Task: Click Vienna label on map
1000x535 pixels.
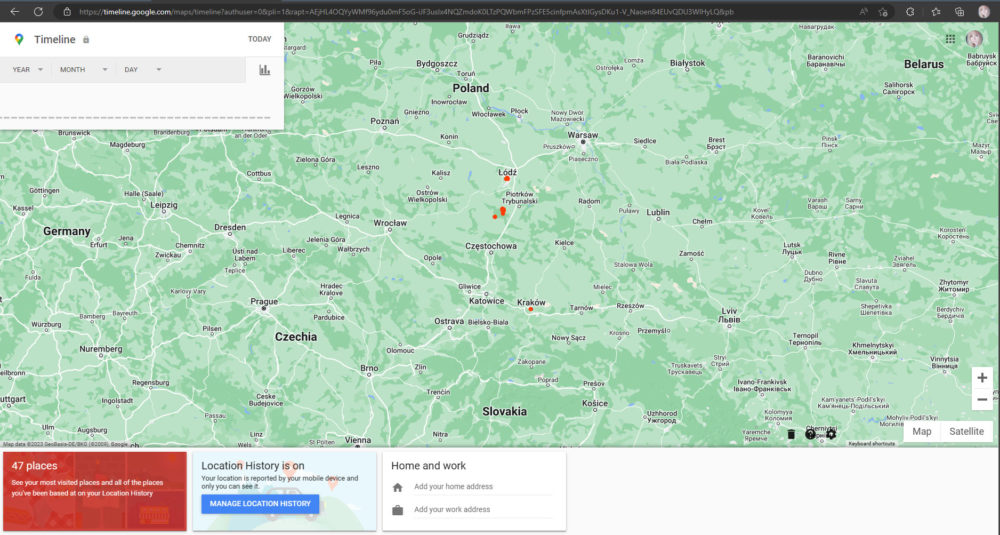Action: coord(358,440)
